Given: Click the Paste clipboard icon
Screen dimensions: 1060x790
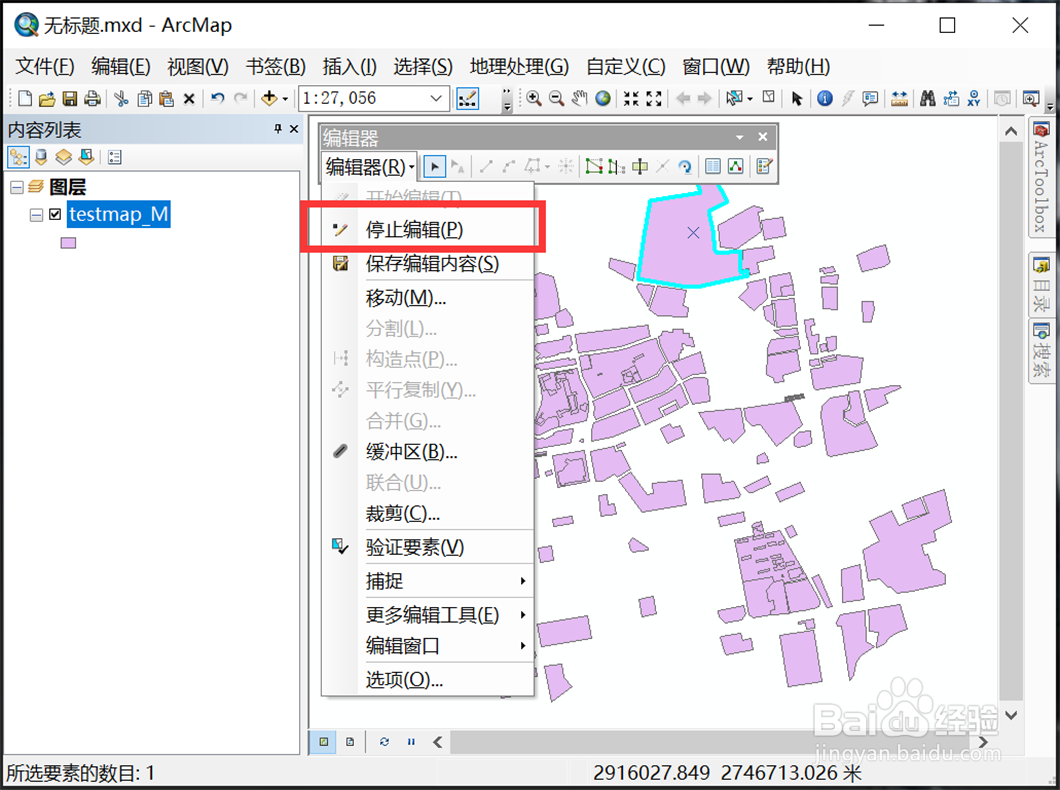Looking at the screenshot, I should [166, 99].
